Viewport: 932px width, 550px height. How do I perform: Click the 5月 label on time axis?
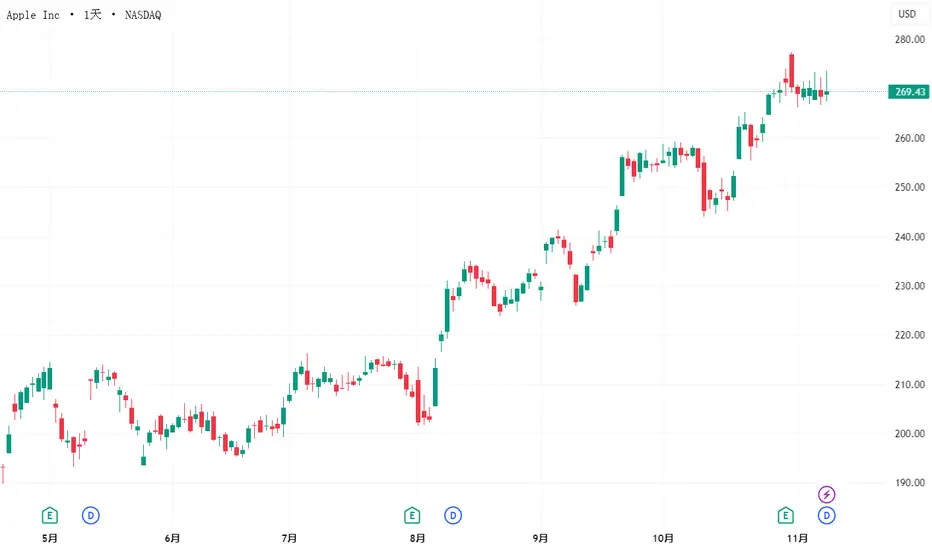[x=50, y=538]
